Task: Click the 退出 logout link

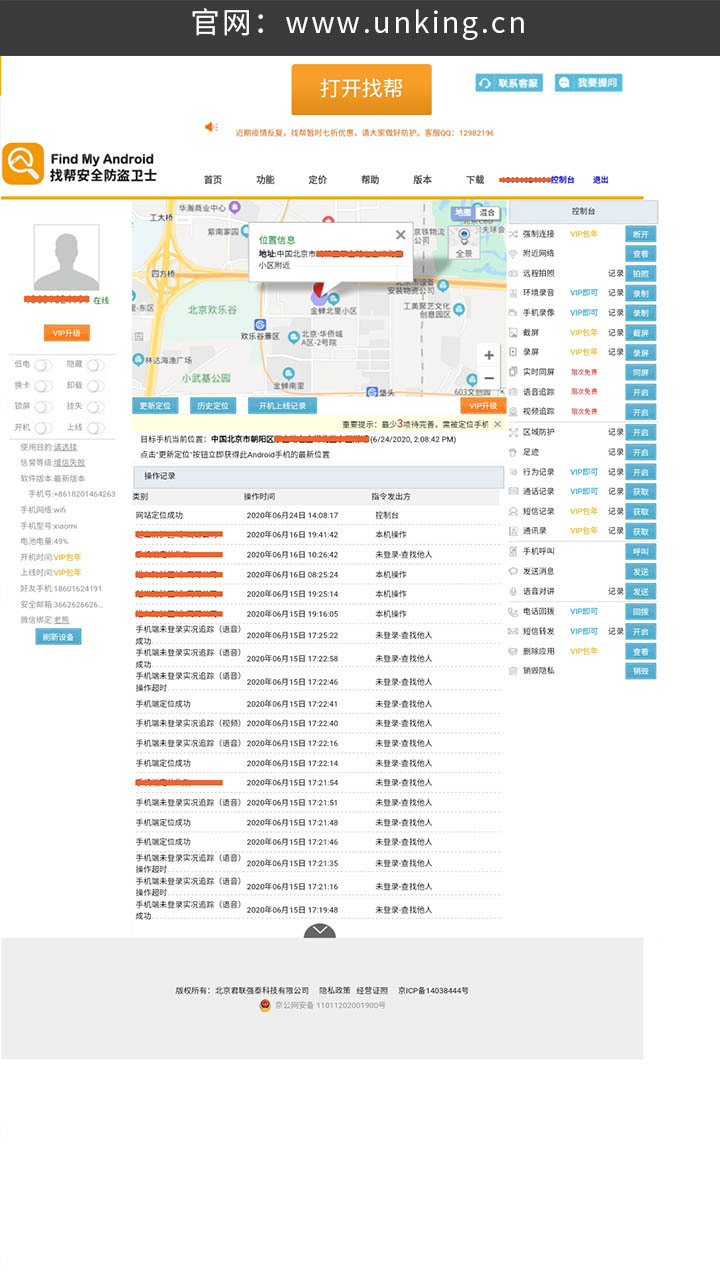Action: pyautogui.click(x=600, y=180)
